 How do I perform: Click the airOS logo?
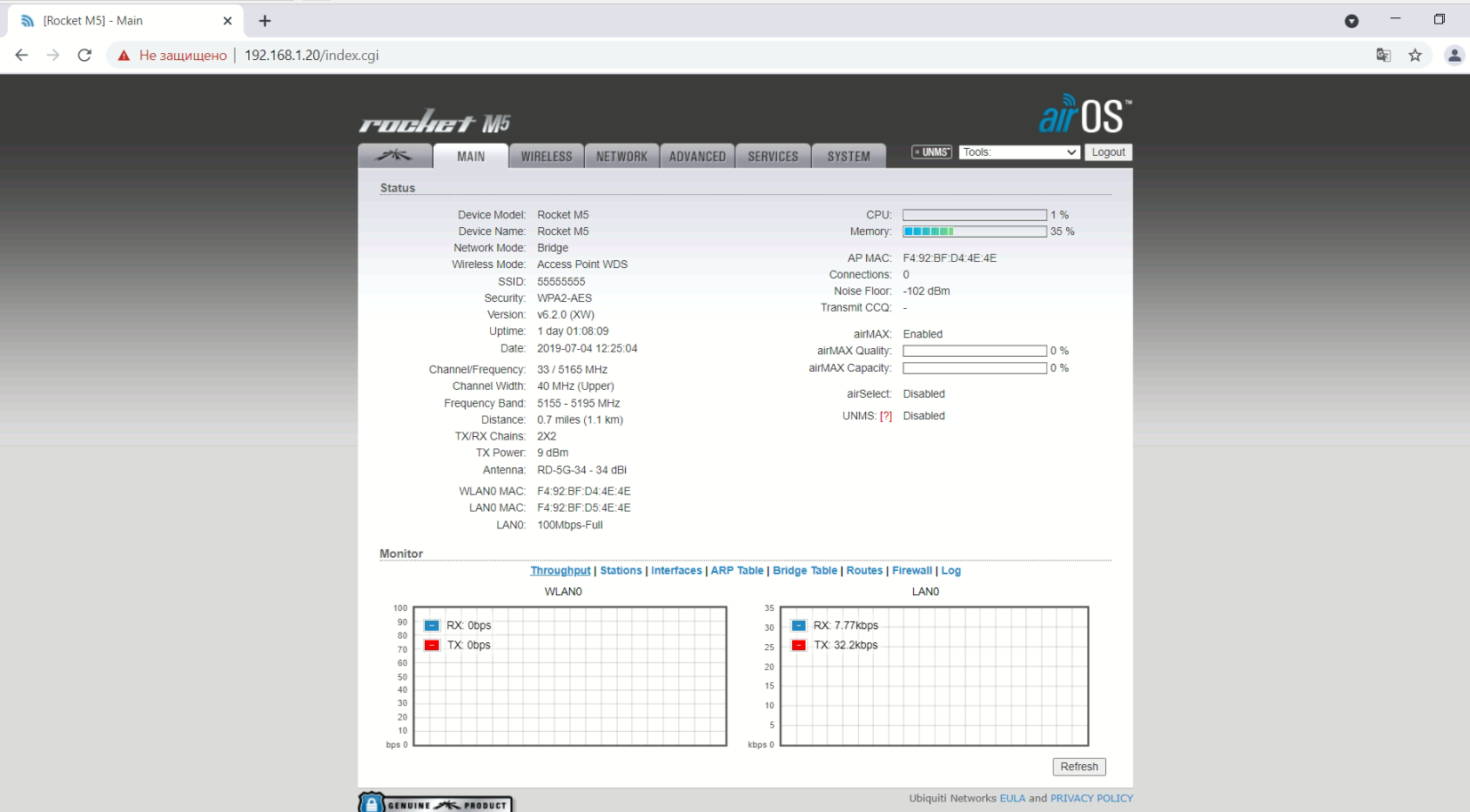[x=1085, y=114]
